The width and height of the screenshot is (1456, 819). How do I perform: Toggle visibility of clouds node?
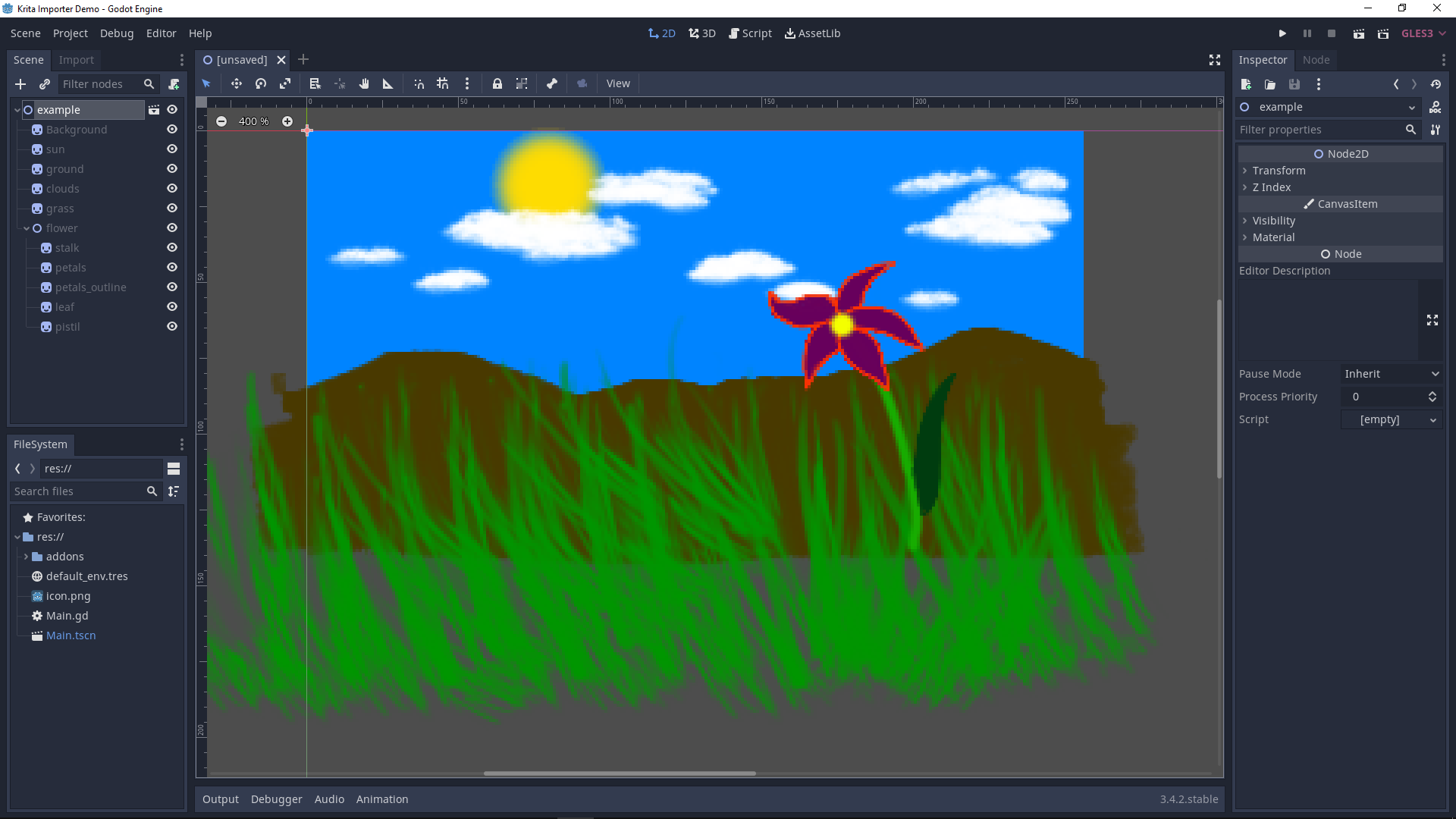click(172, 189)
